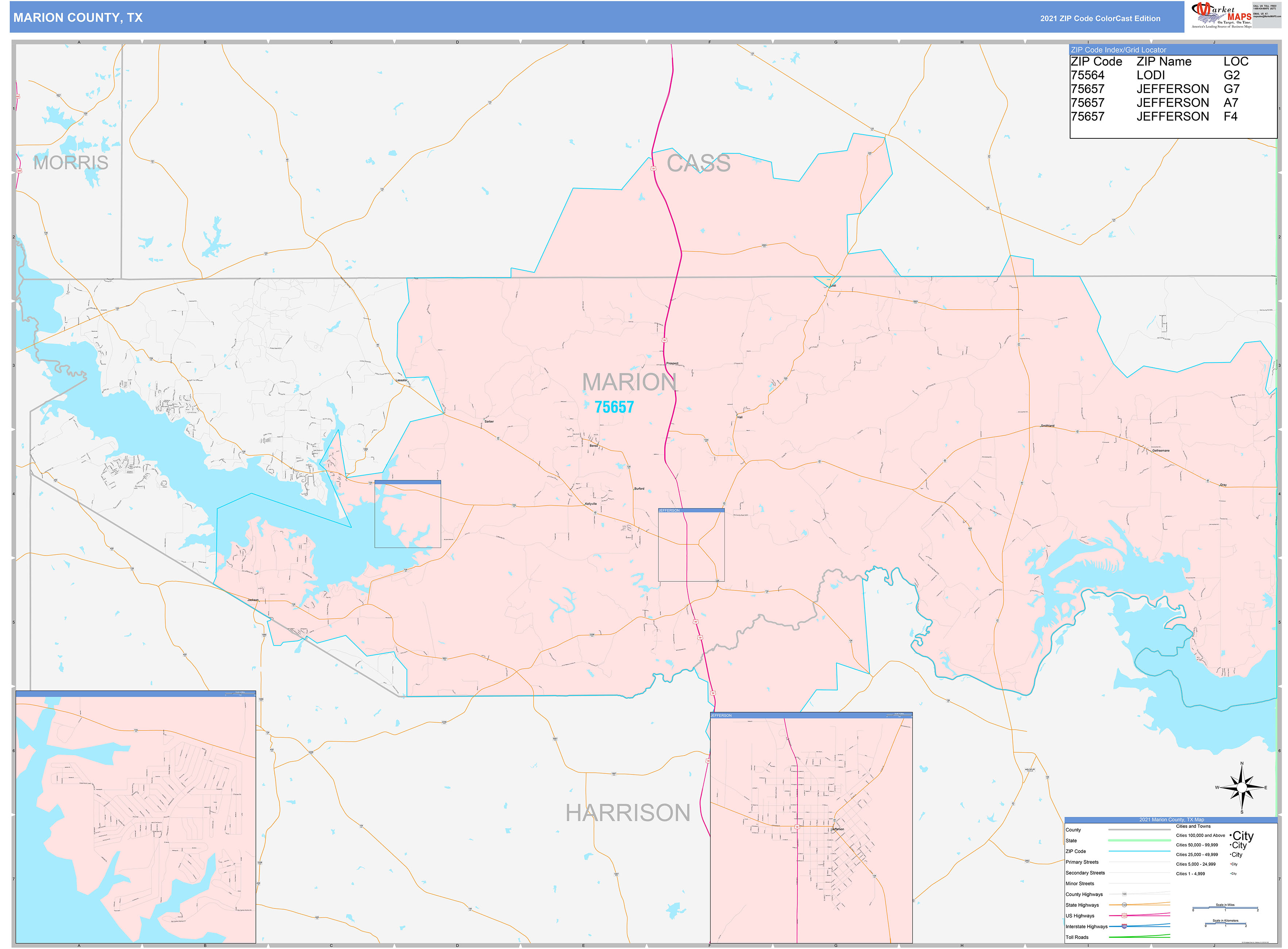
Task: Select the Interstate Highways shield icon in legend
Action: click(1124, 925)
